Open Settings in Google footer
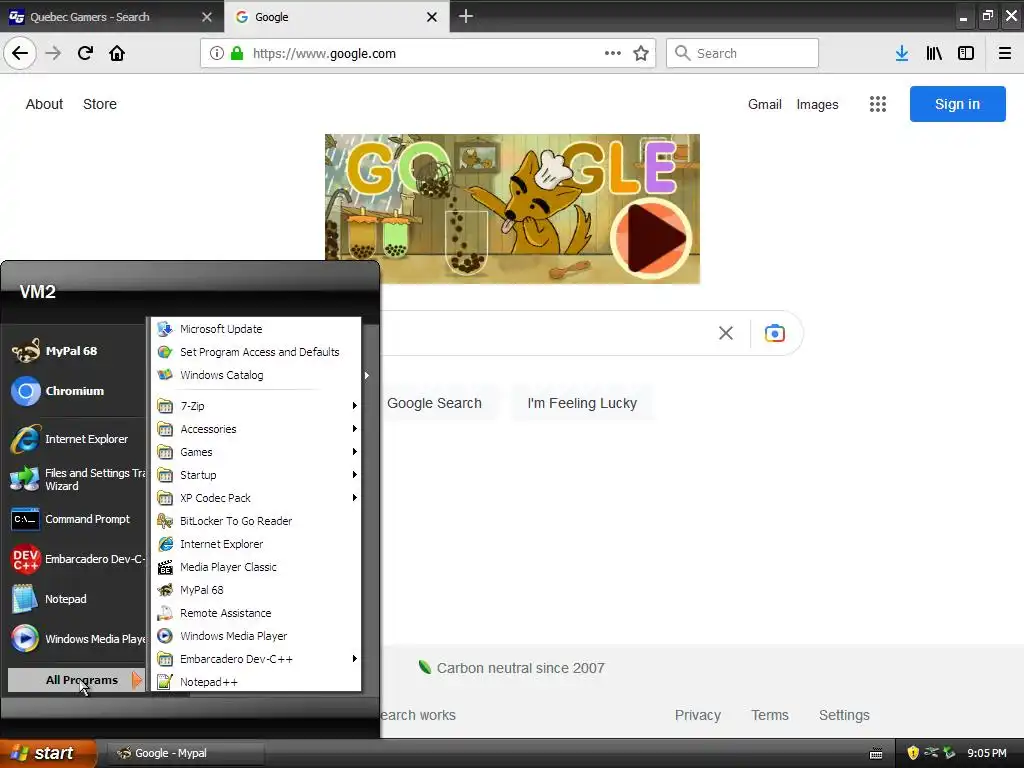Image resolution: width=1024 pixels, height=768 pixels. tap(844, 715)
